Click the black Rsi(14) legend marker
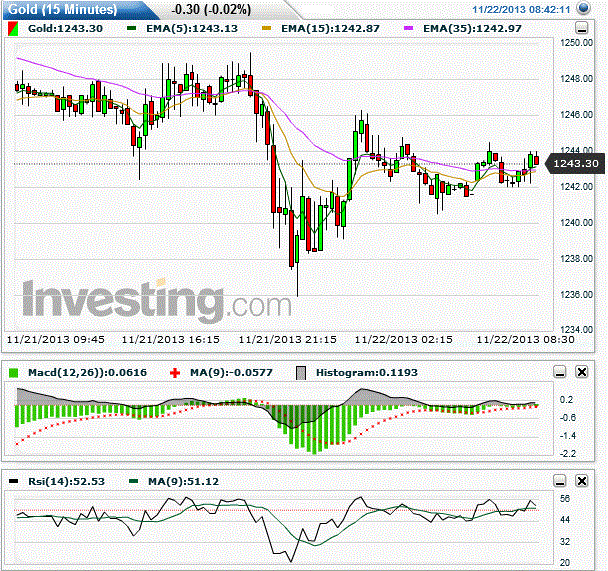The height and width of the screenshot is (571, 608). click(13, 481)
